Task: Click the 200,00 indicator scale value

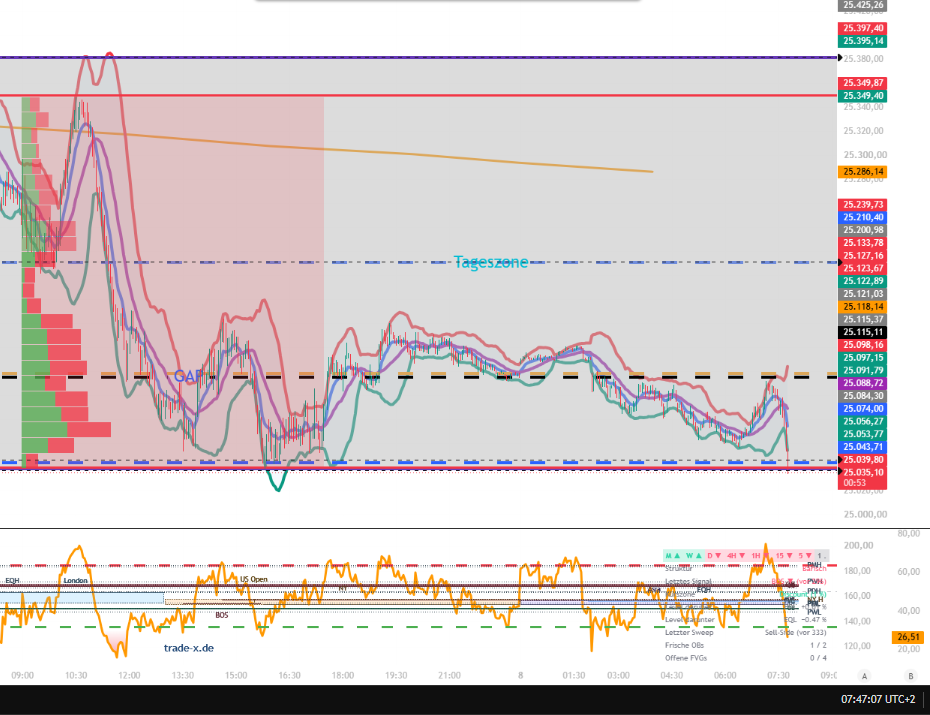Action: click(858, 545)
